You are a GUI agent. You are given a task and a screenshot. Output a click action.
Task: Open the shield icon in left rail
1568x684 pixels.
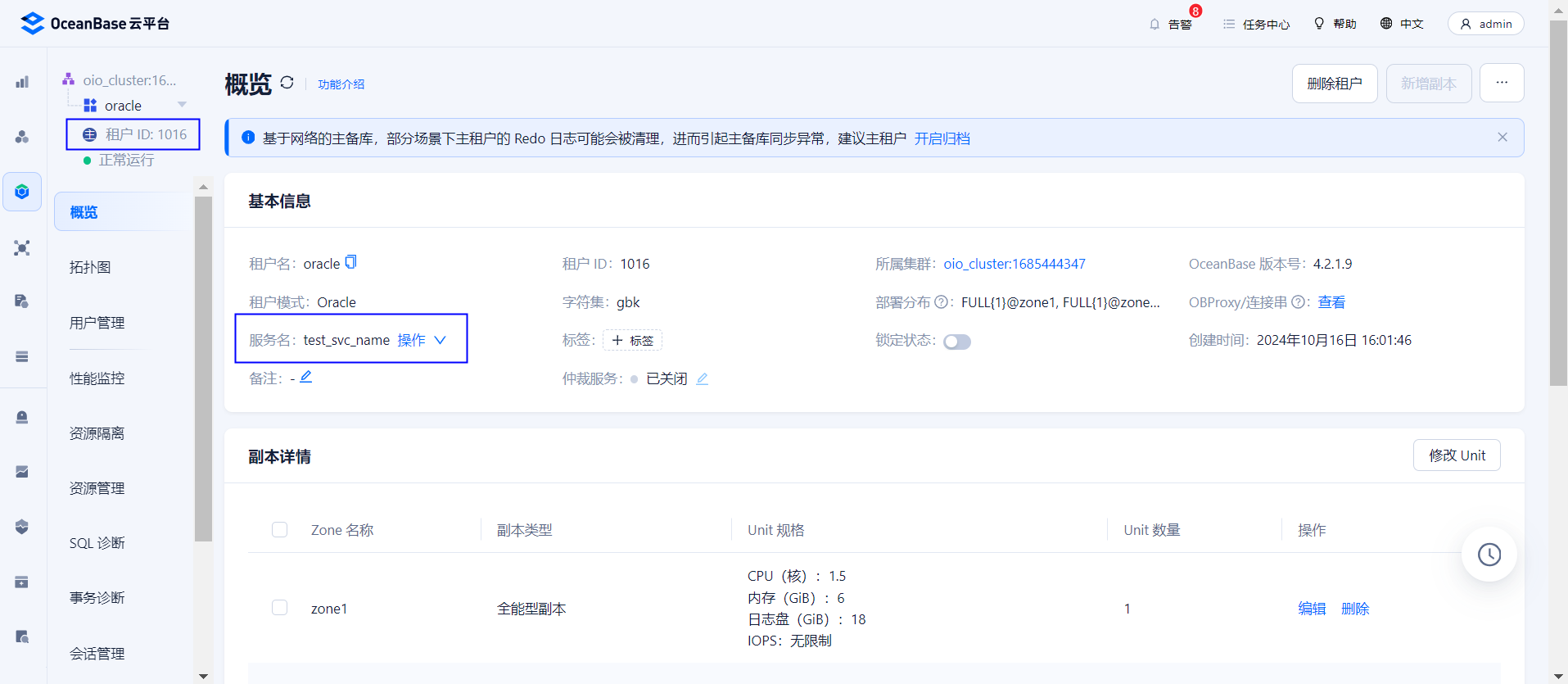click(22, 527)
